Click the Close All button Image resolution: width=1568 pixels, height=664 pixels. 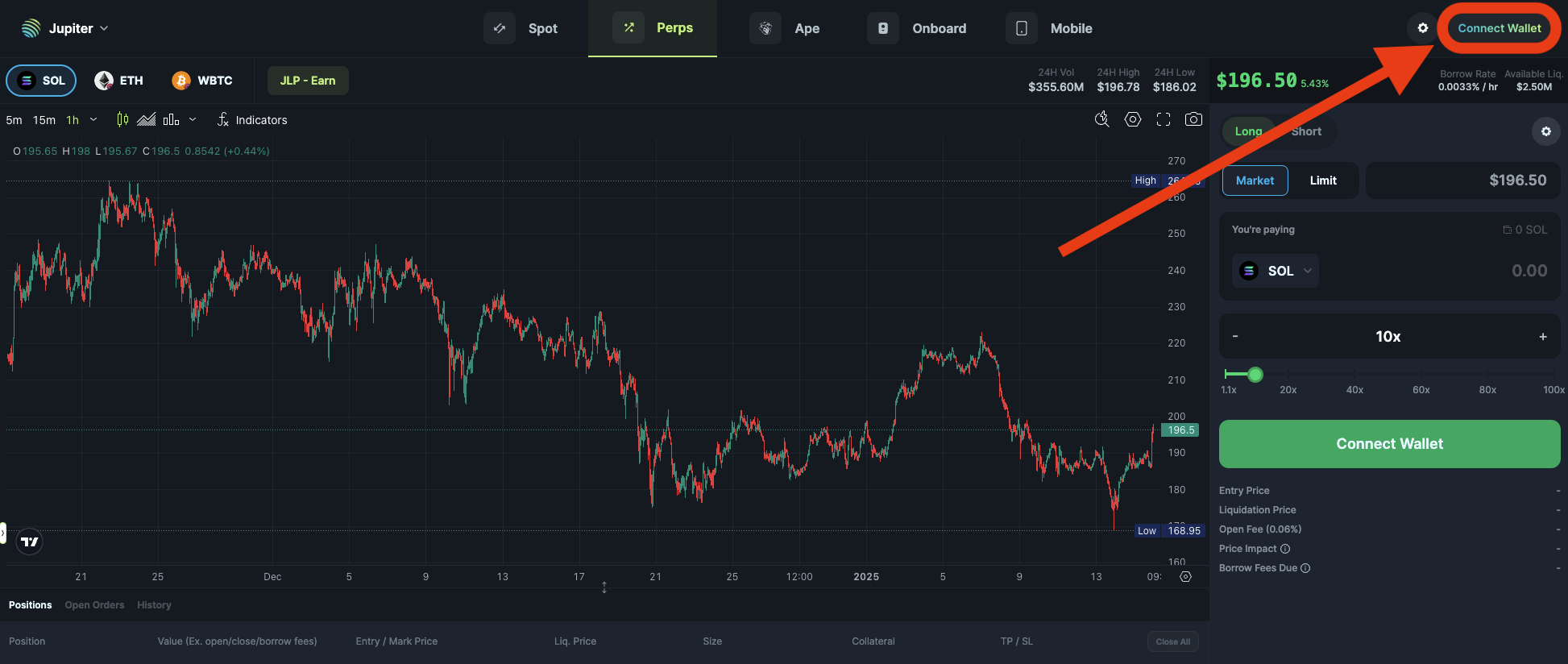pyautogui.click(x=1172, y=641)
